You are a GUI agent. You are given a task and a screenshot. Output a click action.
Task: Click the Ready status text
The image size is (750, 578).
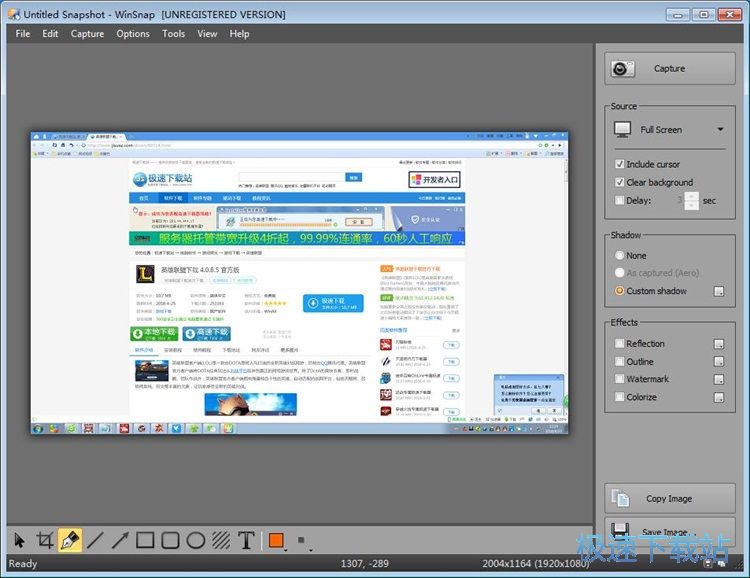(22, 564)
